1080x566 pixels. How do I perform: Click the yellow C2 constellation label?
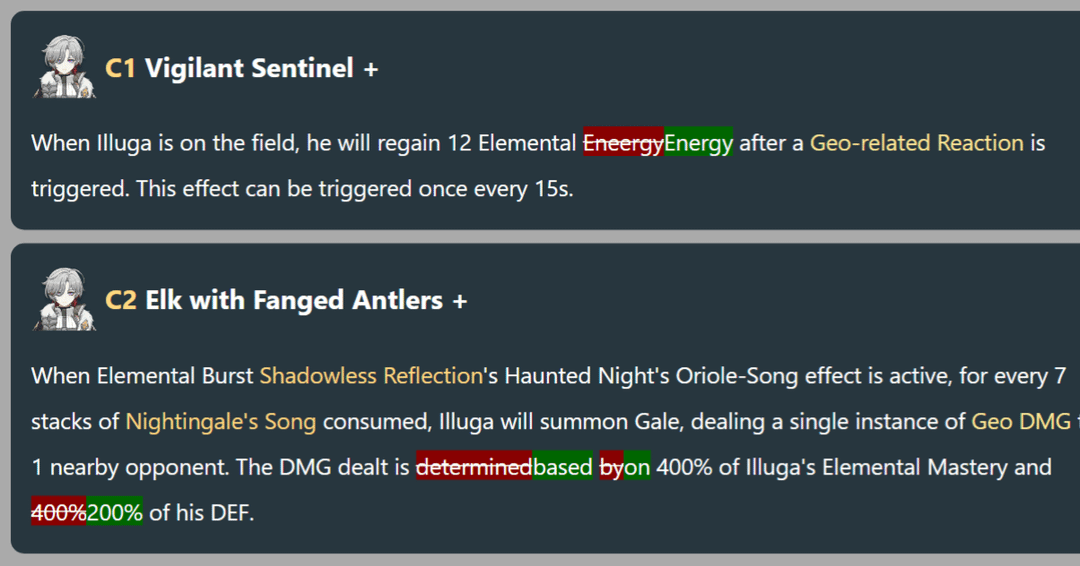tap(120, 301)
